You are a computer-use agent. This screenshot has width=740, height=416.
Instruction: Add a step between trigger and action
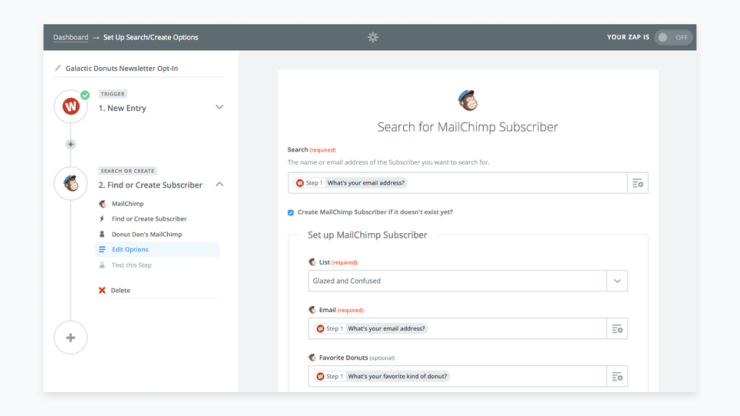coord(71,144)
